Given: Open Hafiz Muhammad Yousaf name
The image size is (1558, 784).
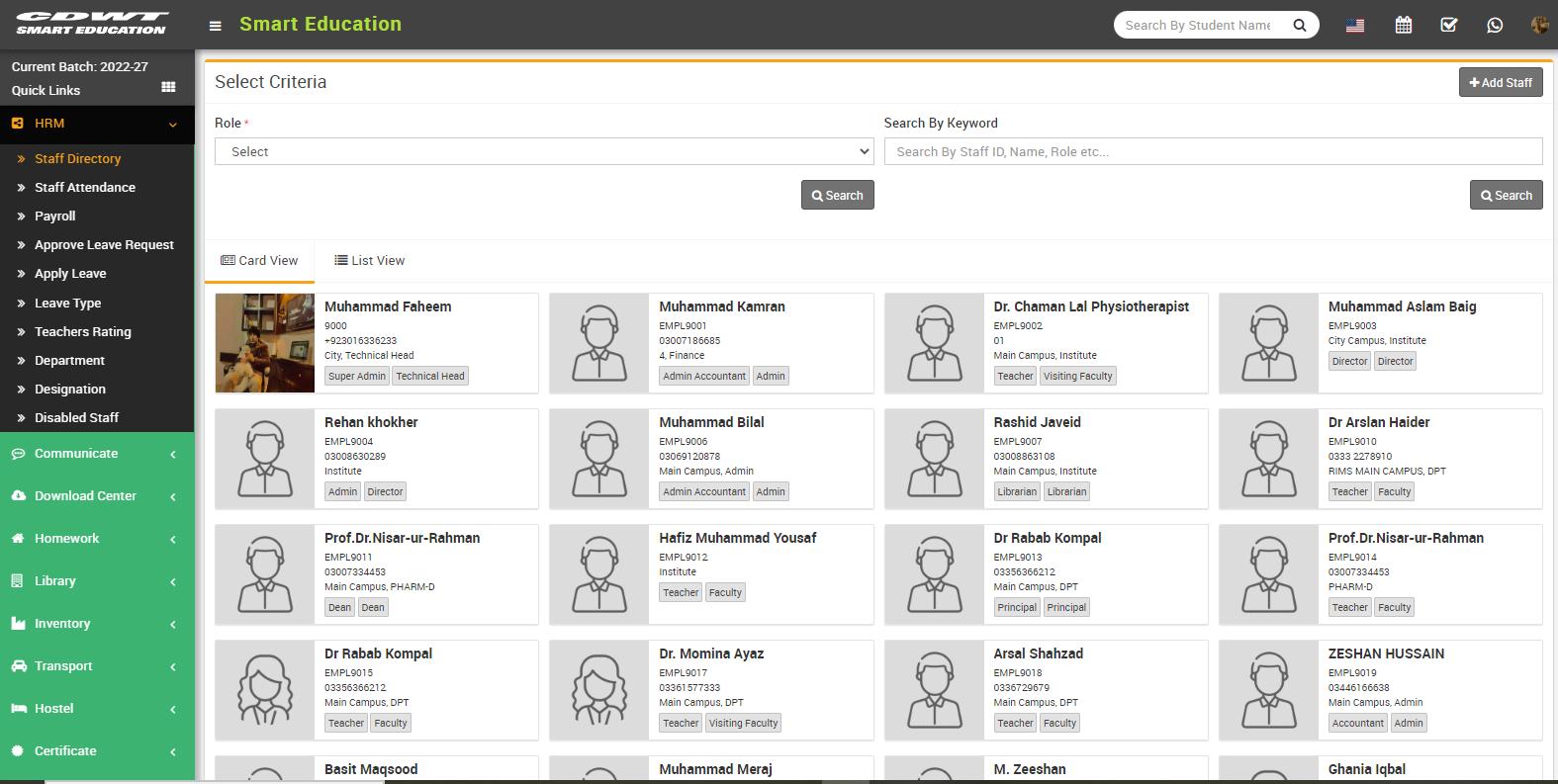Looking at the screenshot, I should click(x=738, y=539).
